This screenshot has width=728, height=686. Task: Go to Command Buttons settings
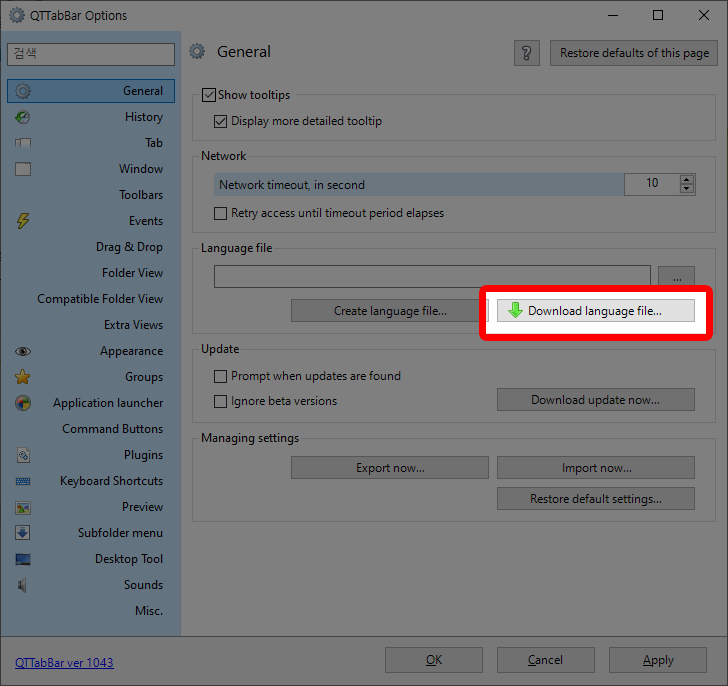(91, 429)
